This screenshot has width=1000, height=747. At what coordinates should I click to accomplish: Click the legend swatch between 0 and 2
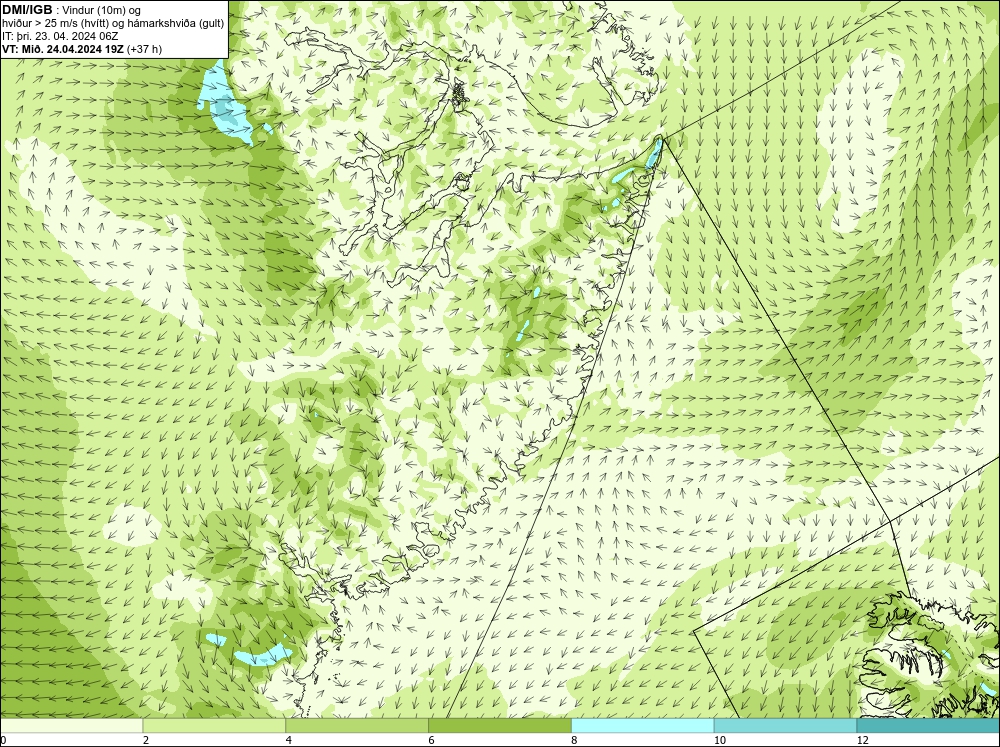[x=71, y=726]
